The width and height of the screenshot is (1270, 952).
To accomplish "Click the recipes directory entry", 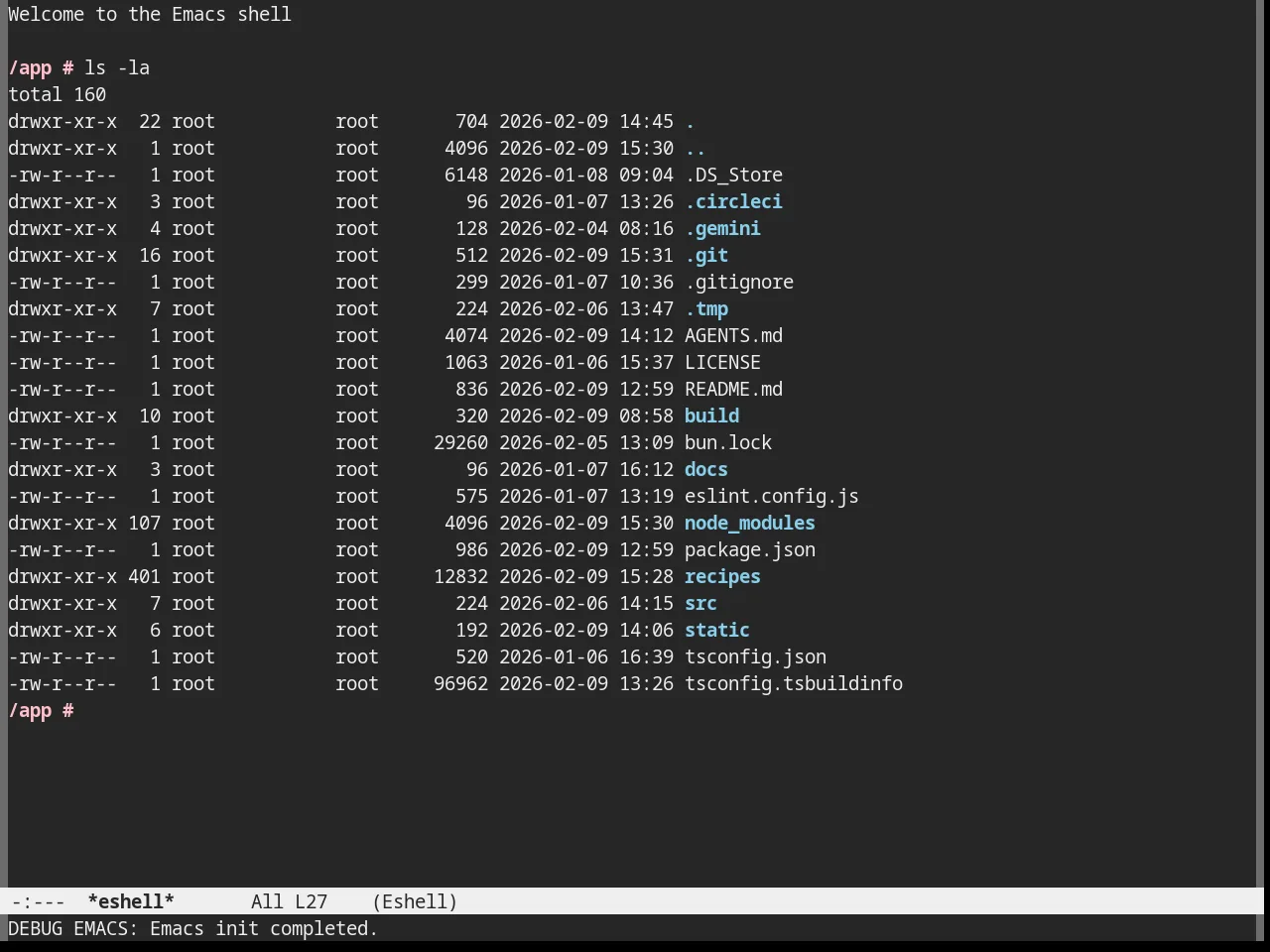I will [722, 576].
